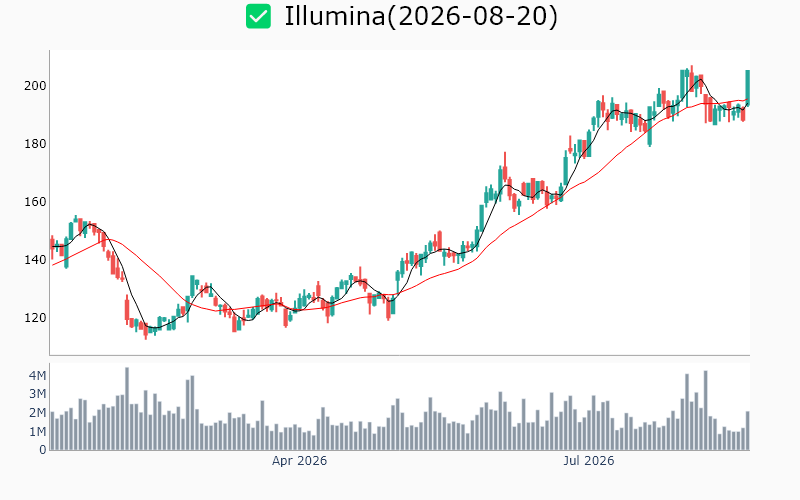Click the 120 price axis label
The width and height of the screenshot is (800, 500).
coord(35,318)
